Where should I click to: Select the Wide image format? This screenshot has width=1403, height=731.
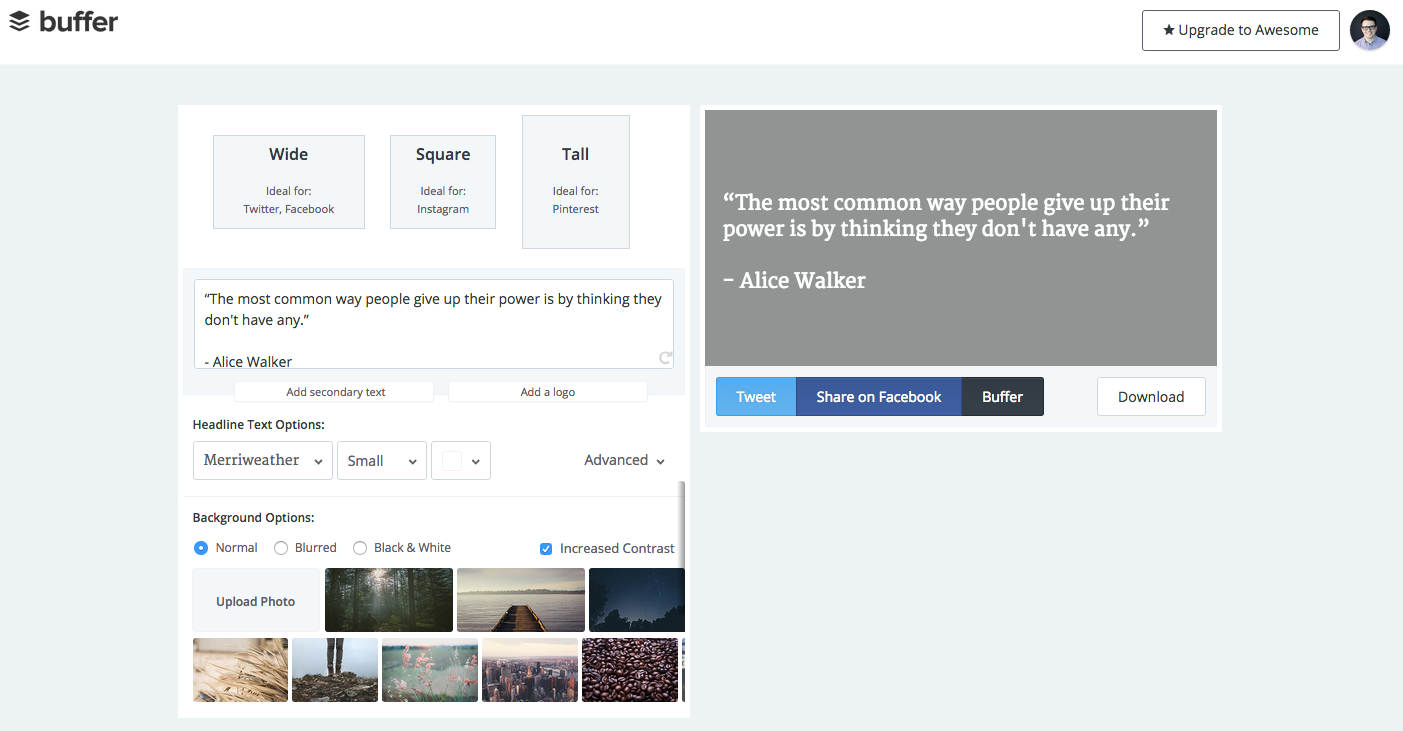(289, 182)
